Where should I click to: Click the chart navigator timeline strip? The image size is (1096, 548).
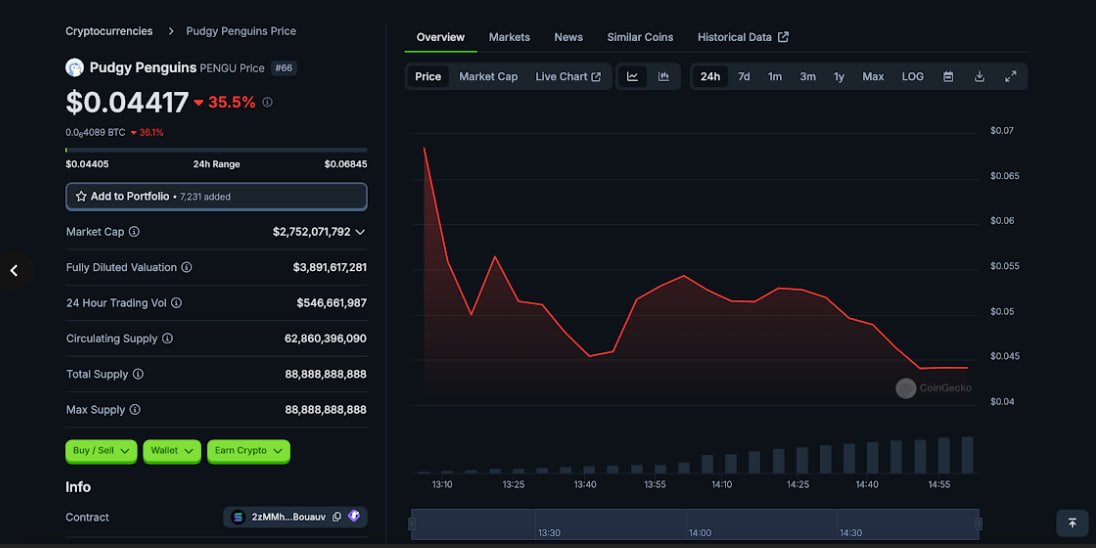(x=695, y=524)
